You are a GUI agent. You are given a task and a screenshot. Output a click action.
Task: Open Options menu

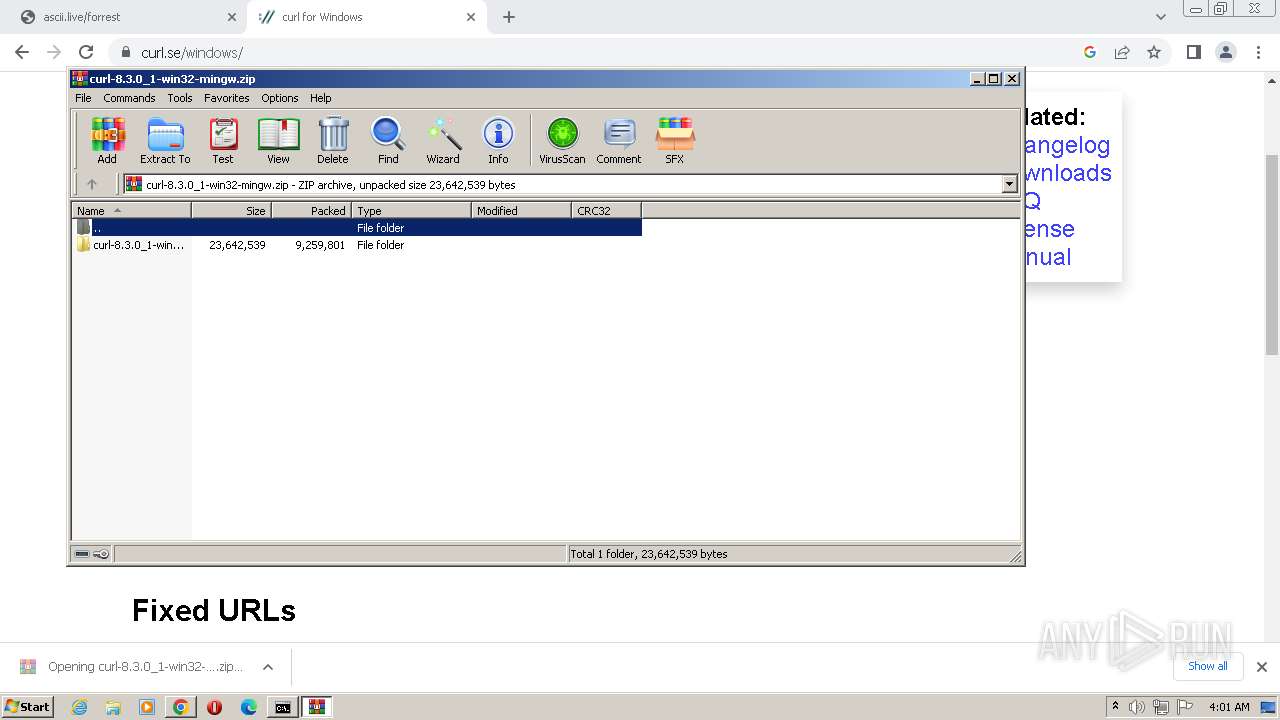pos(280,98)
